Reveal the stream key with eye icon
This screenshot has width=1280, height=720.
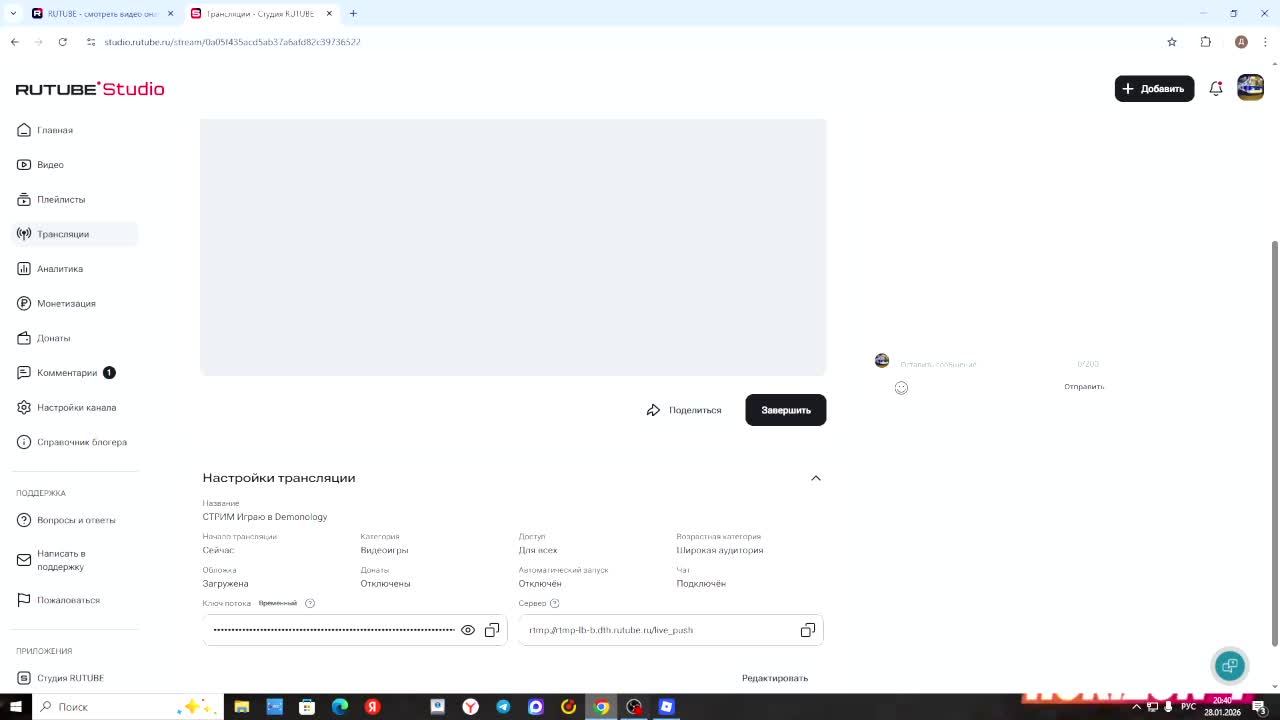tap(467, 630)
